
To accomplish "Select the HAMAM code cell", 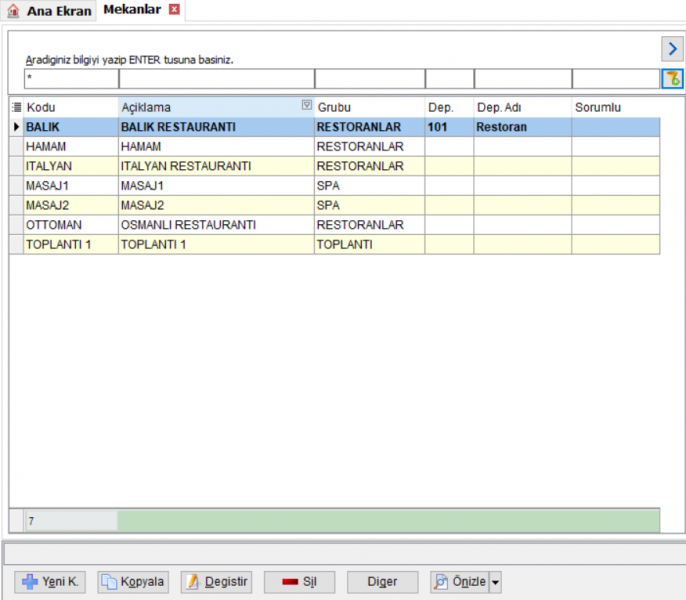I will [71, 147].
